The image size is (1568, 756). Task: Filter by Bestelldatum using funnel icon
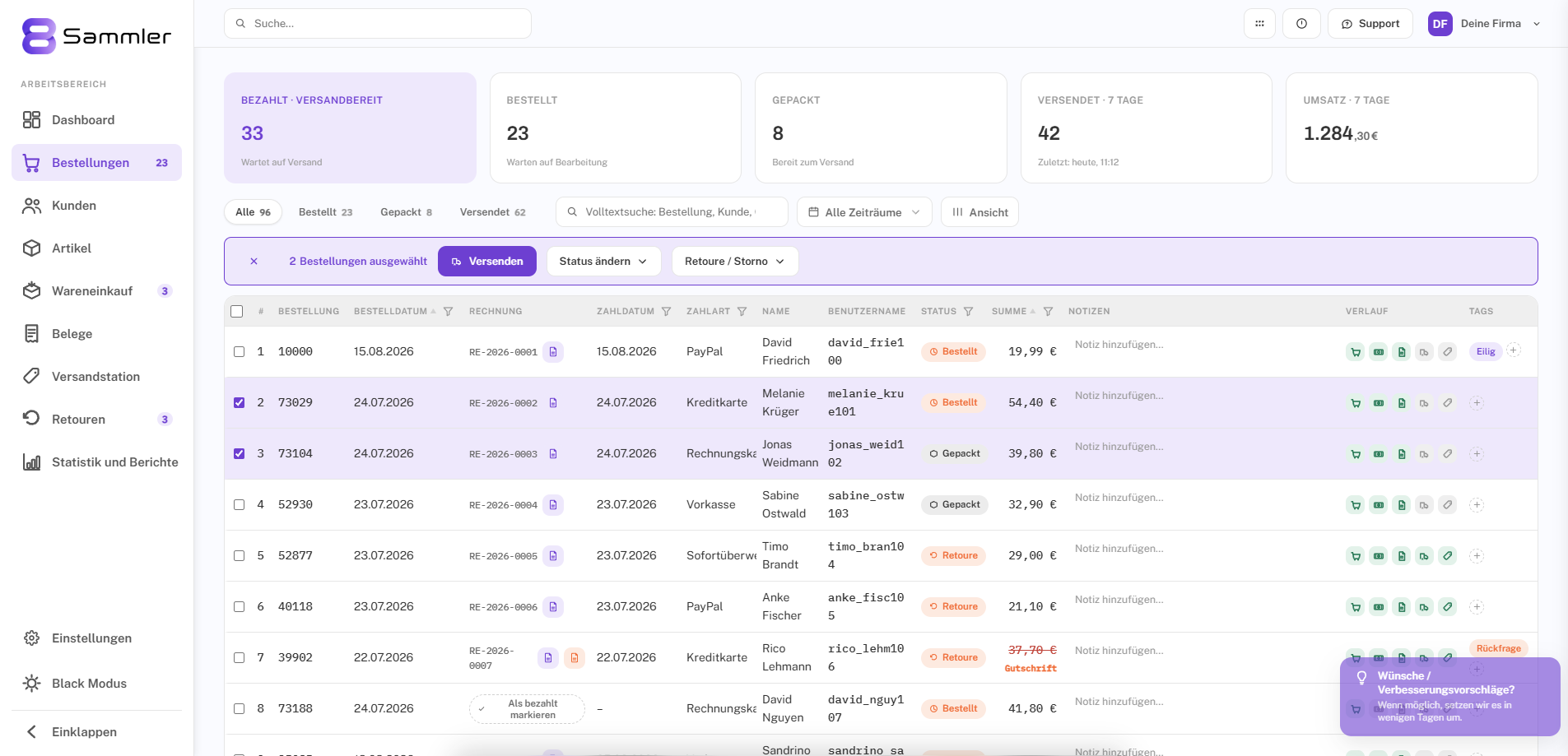click(449, 312)
